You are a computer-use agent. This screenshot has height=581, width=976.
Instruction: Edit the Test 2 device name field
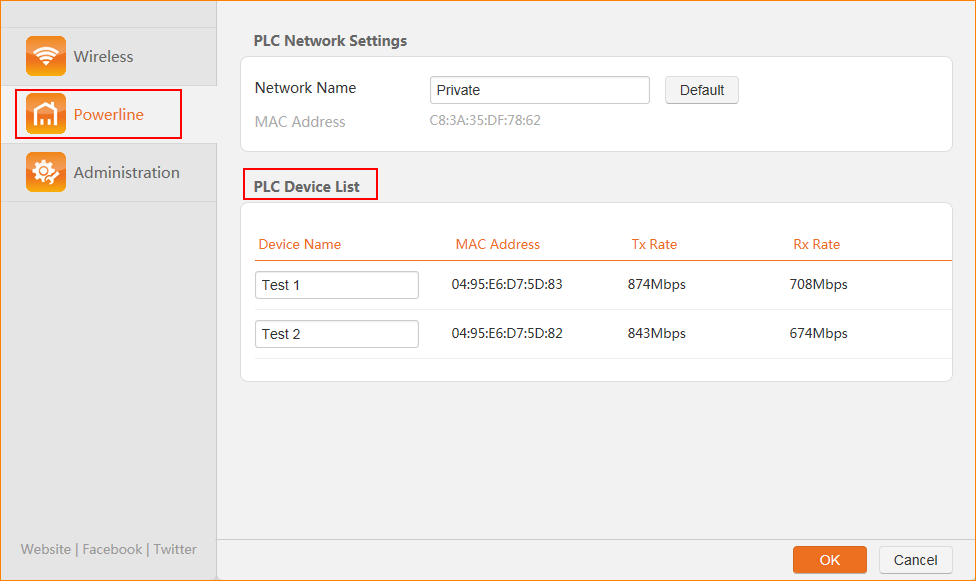coord(337,334)
